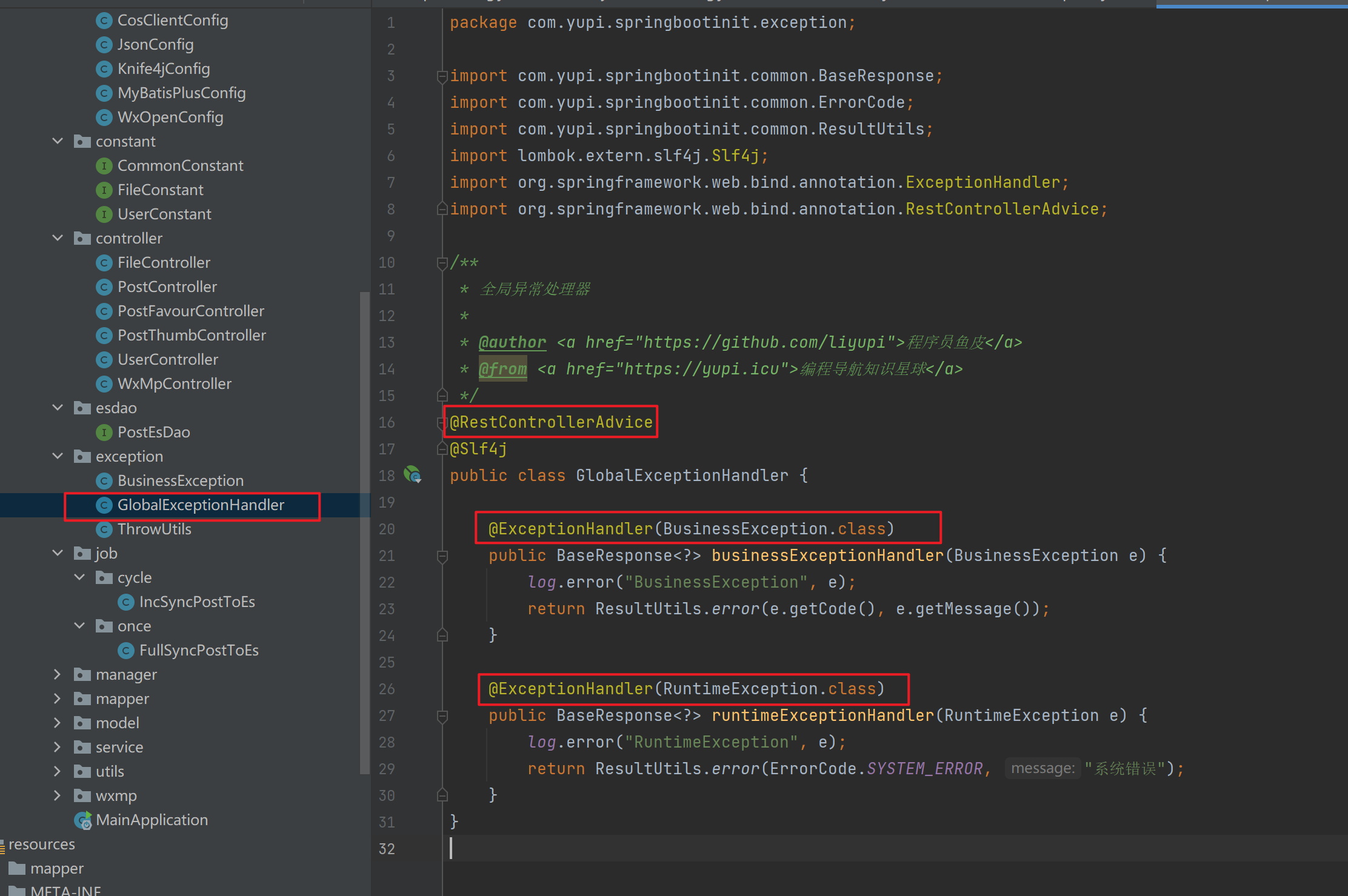
Task: Collapse the once folder
Action: coord(79,626)
